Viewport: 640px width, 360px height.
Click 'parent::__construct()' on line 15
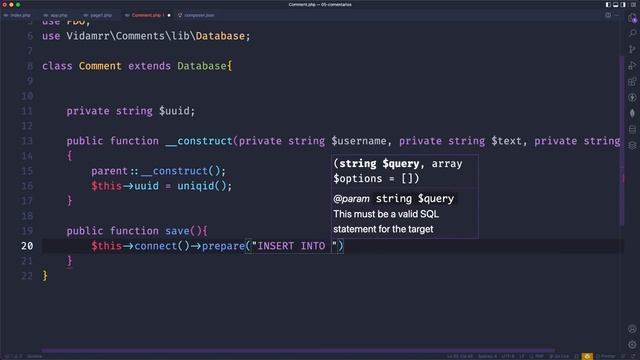pyautogui.click(x=156, y=171)
